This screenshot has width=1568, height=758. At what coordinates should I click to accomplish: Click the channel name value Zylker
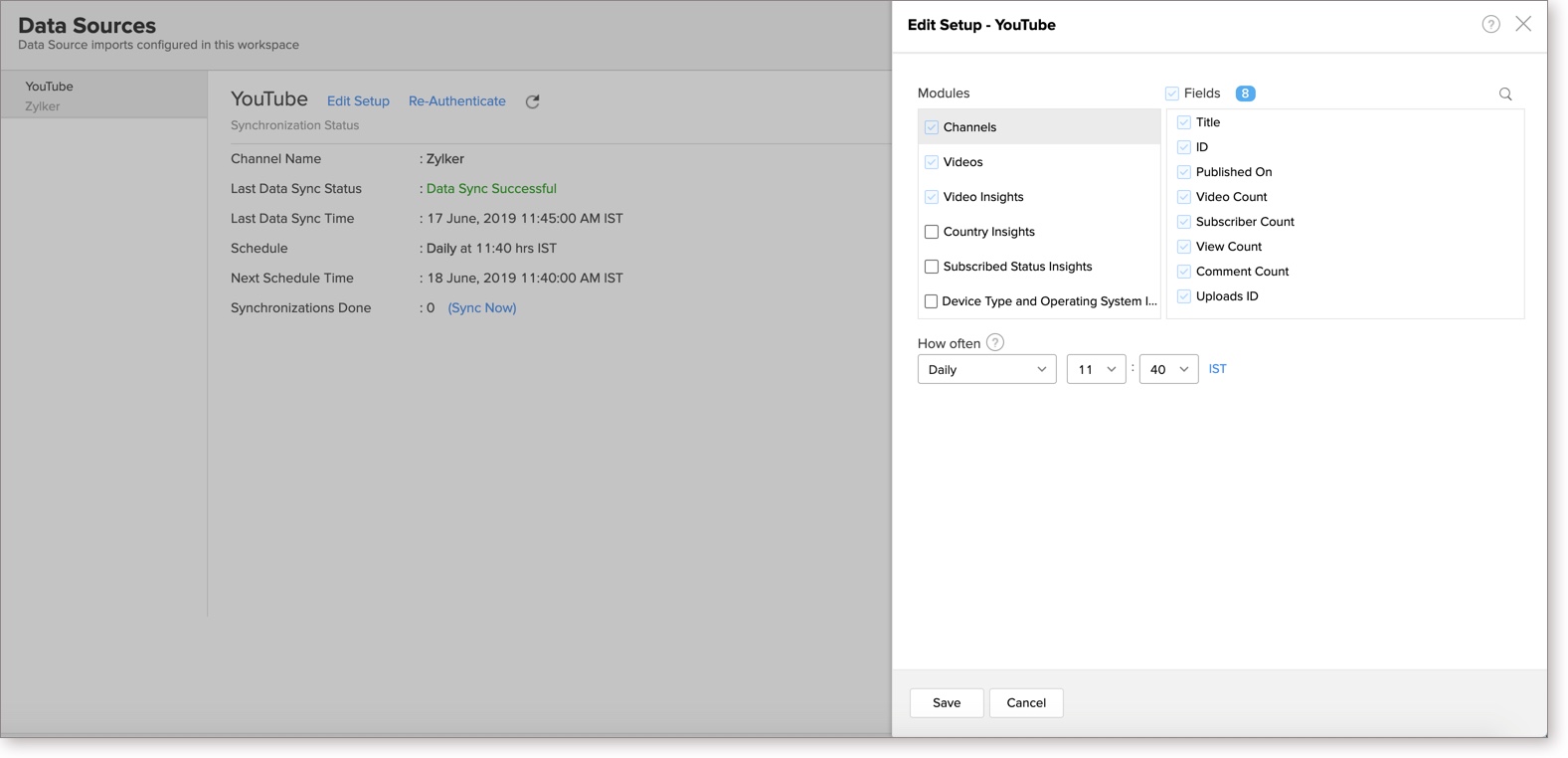click(x=445, y=159)
